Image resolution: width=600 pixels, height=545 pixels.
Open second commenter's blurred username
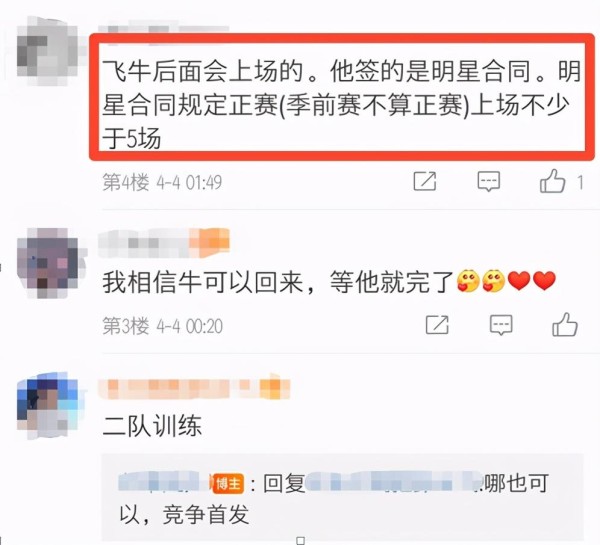pos(163,243)
